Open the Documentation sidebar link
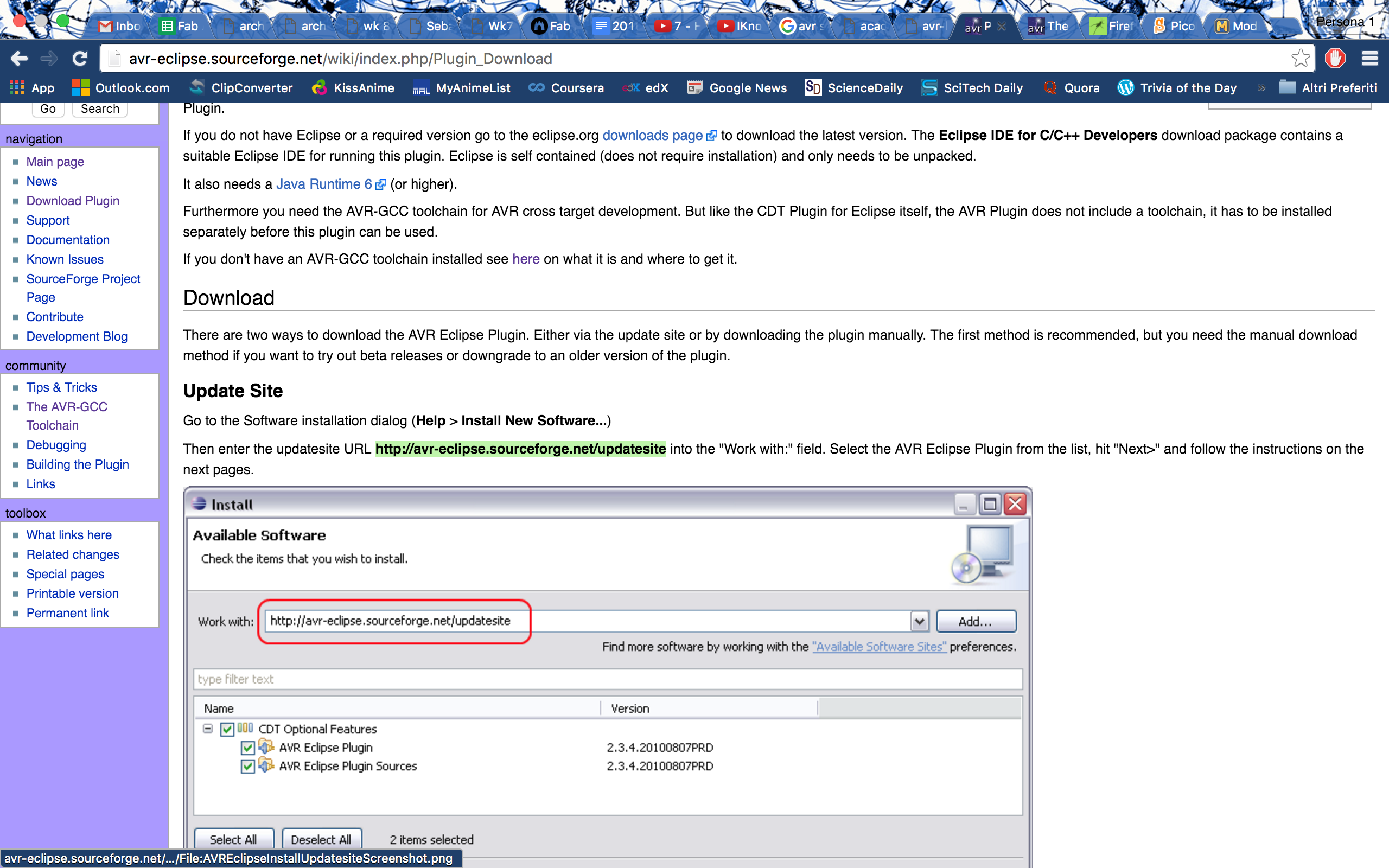This screenshot has height=868, width=1389. (x=68, y=240)
